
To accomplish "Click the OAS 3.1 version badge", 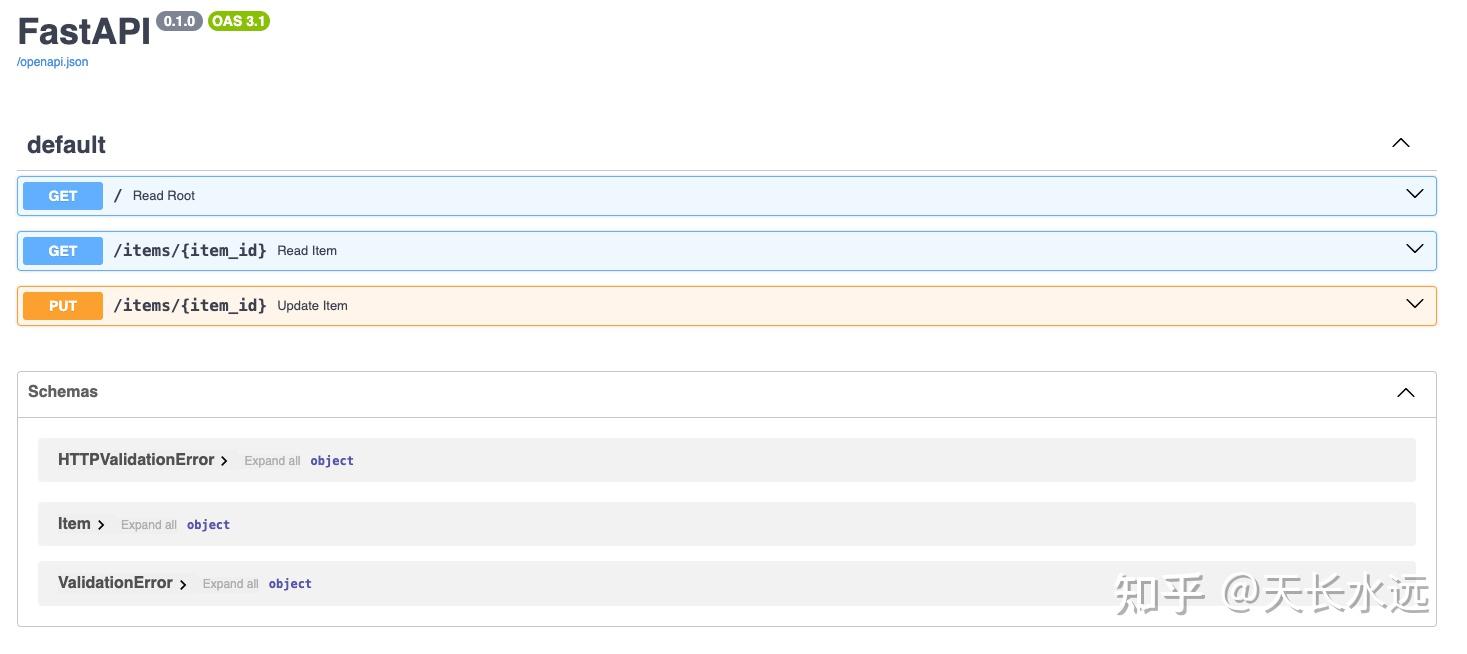I will click(239, 21).
